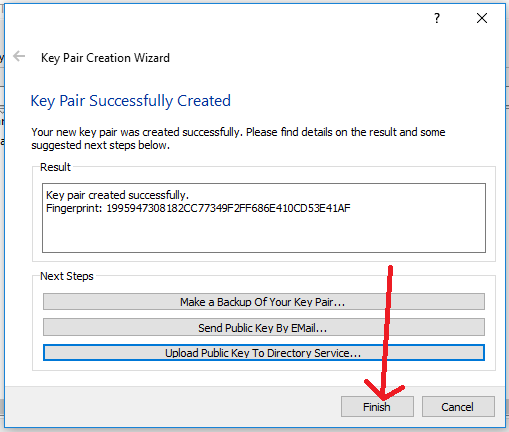Click the 'Next Steps' group box label
The height and width of the screenshot is (432, 509).
[x=67, y=276]
